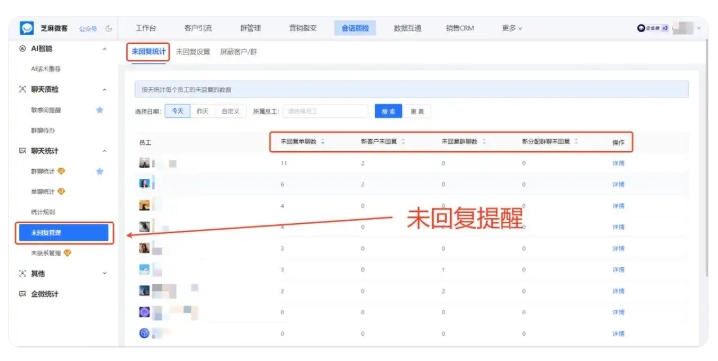
Task: Click the 企微统计 section icon
Action: point(22,294)
